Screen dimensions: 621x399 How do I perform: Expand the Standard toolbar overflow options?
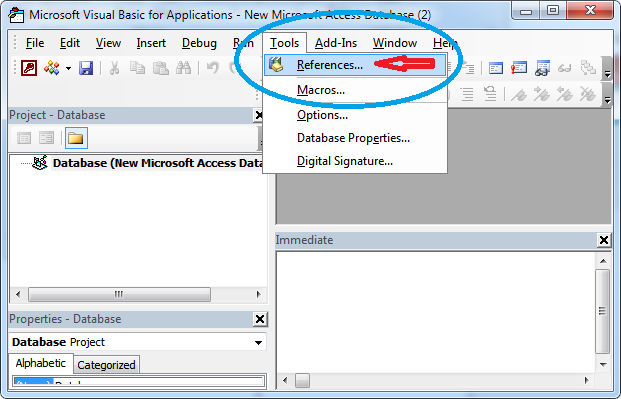pos(608,69)
